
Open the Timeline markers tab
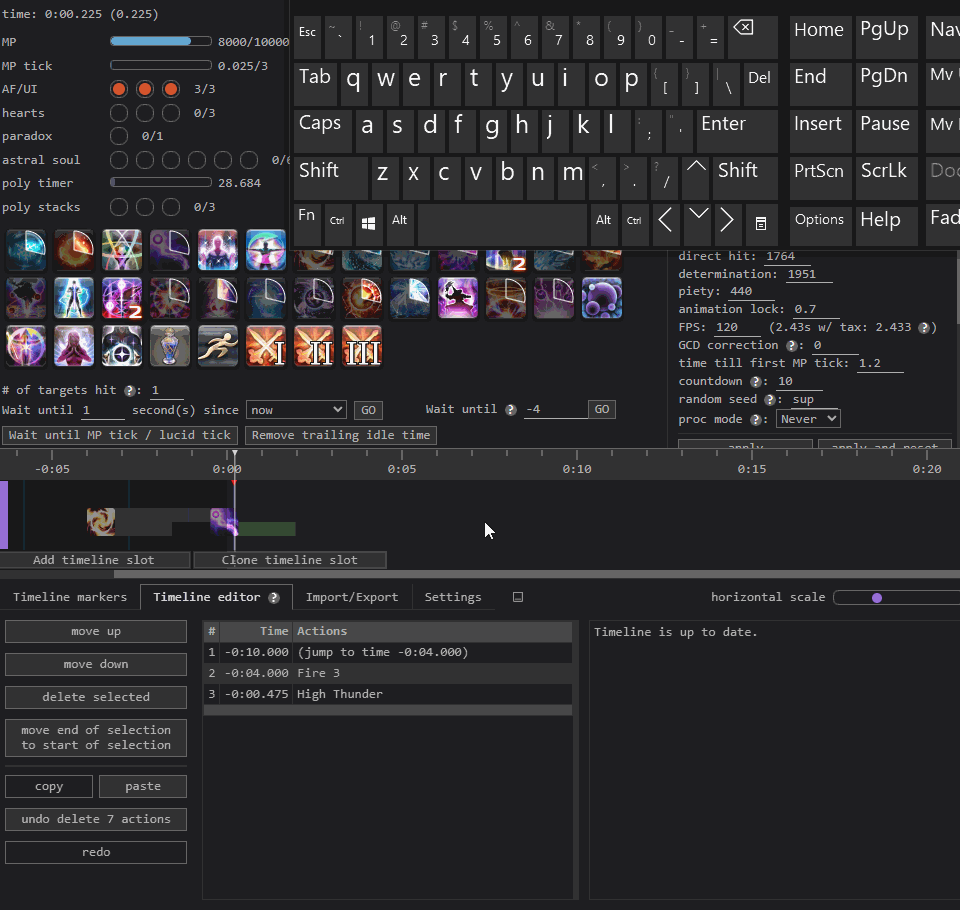click(x=70, y=597)
